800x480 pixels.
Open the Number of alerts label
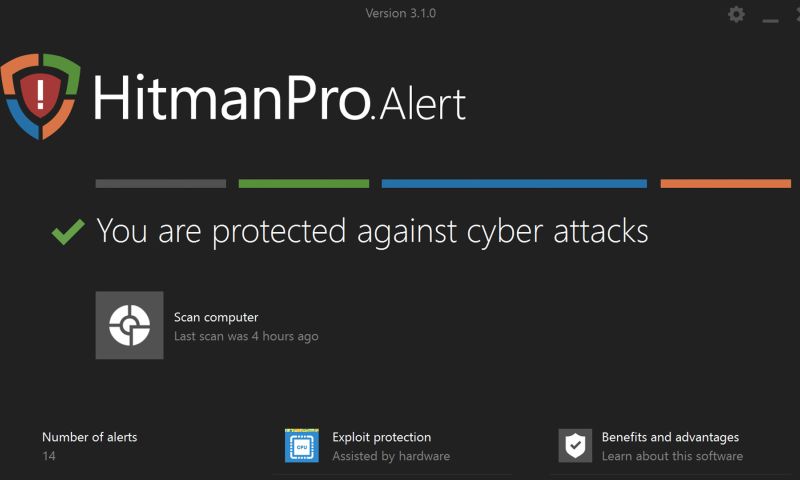tap(90, 437)
